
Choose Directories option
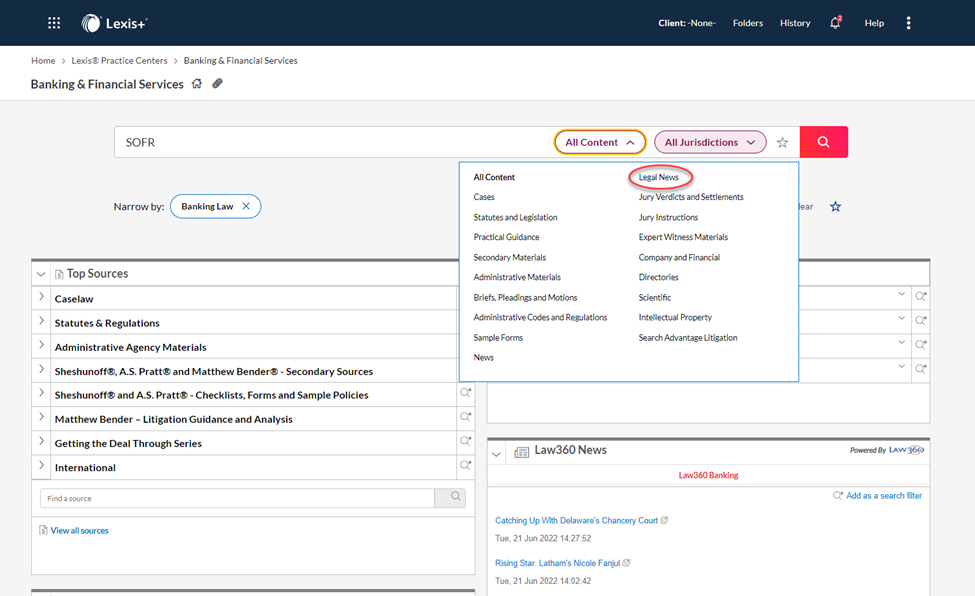[658, 277]
